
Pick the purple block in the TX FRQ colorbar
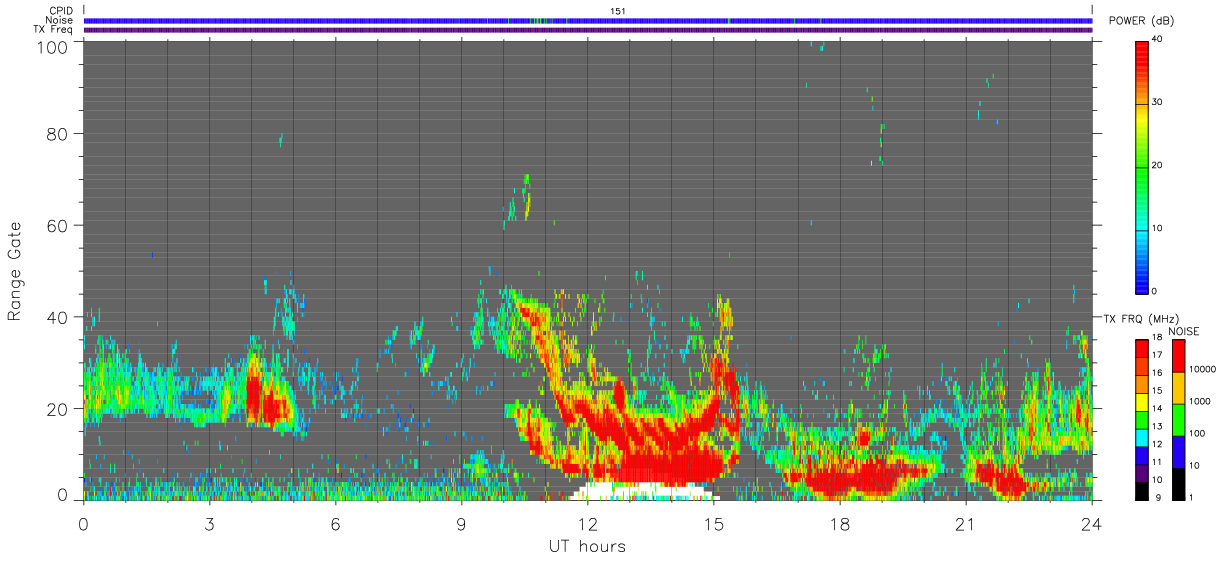coord(1141,472)
